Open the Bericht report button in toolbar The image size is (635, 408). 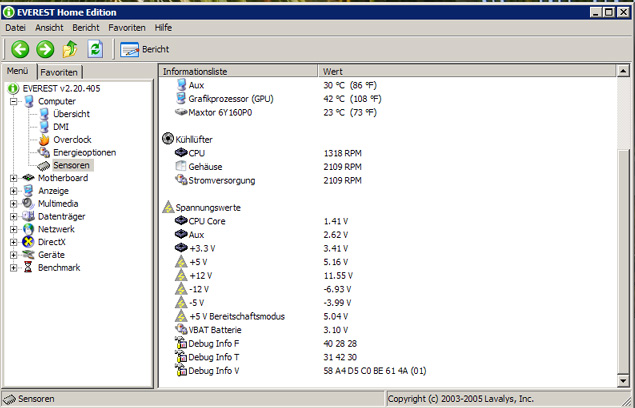tap(145, 49)
